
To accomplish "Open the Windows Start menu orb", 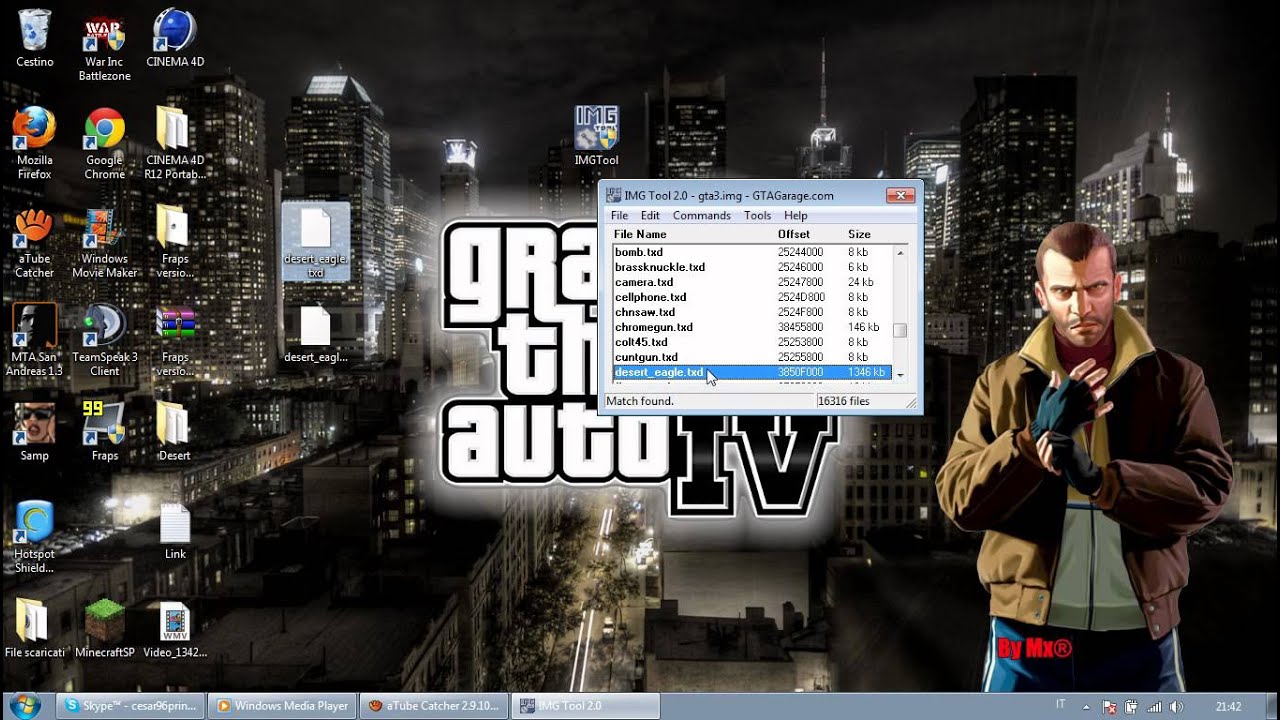I will pyautogui.click(x=23, y=706).
